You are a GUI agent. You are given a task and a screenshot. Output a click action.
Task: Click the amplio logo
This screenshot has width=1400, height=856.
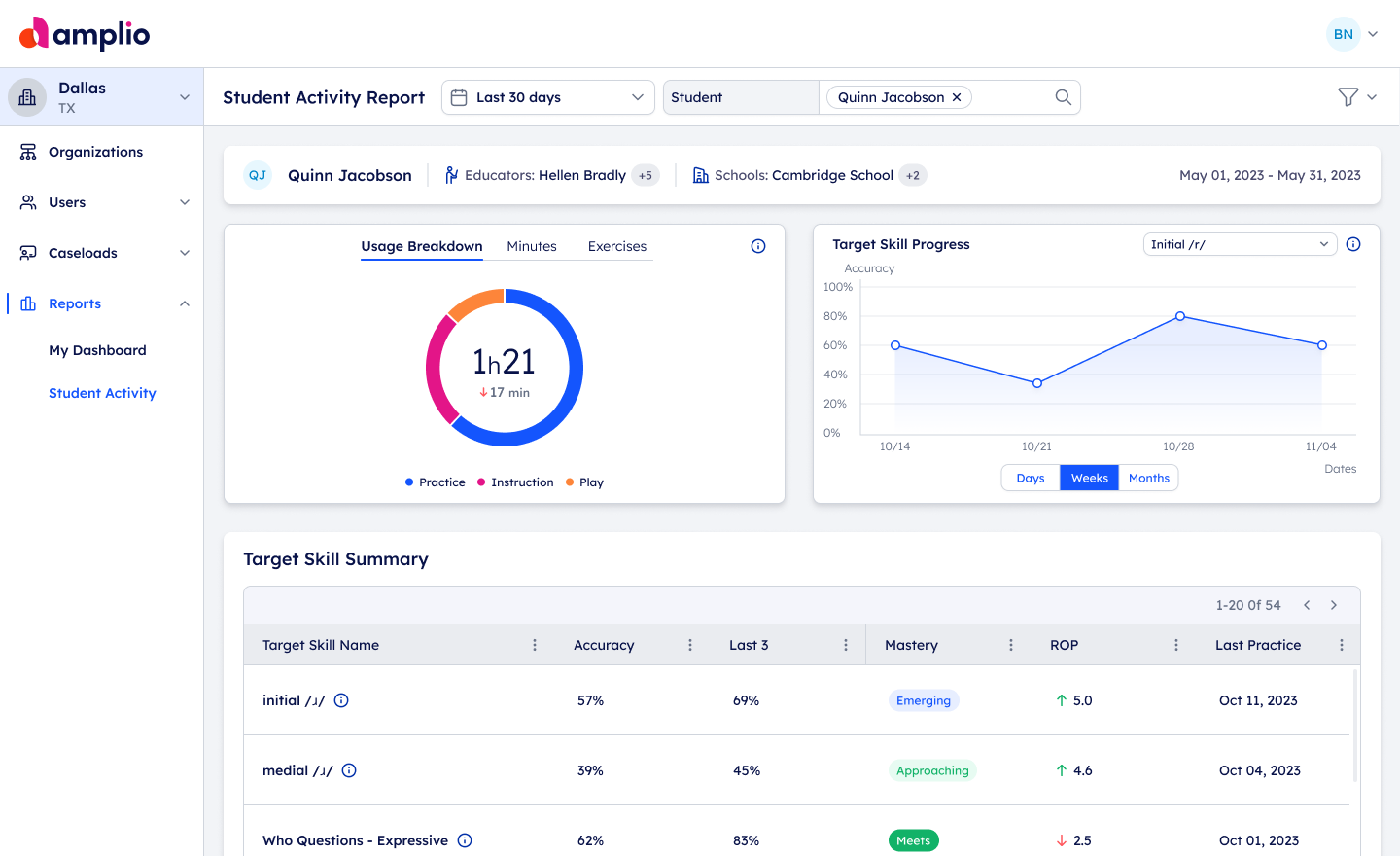pos(85,34)
